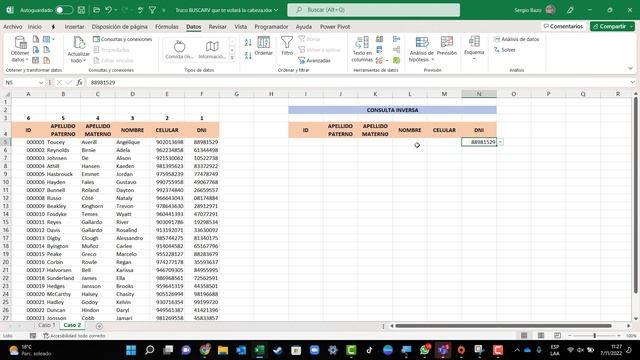Open File Explorer from taskbar

coord(222,350)
